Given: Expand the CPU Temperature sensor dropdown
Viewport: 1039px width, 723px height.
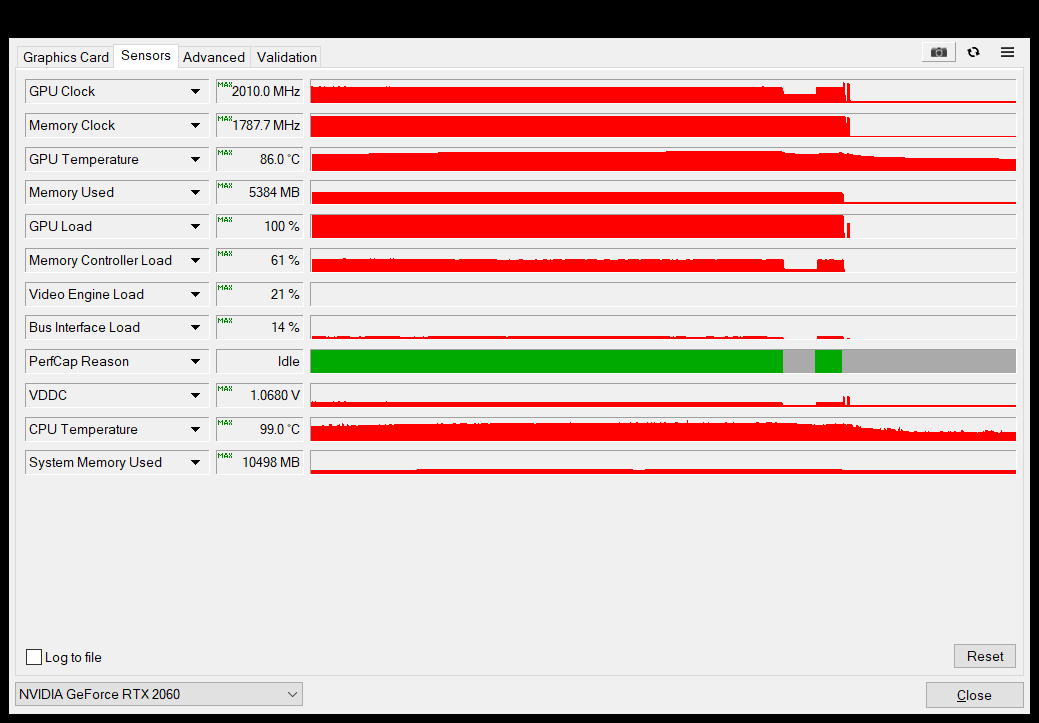Looking at the screenshot, I should 117,429.
